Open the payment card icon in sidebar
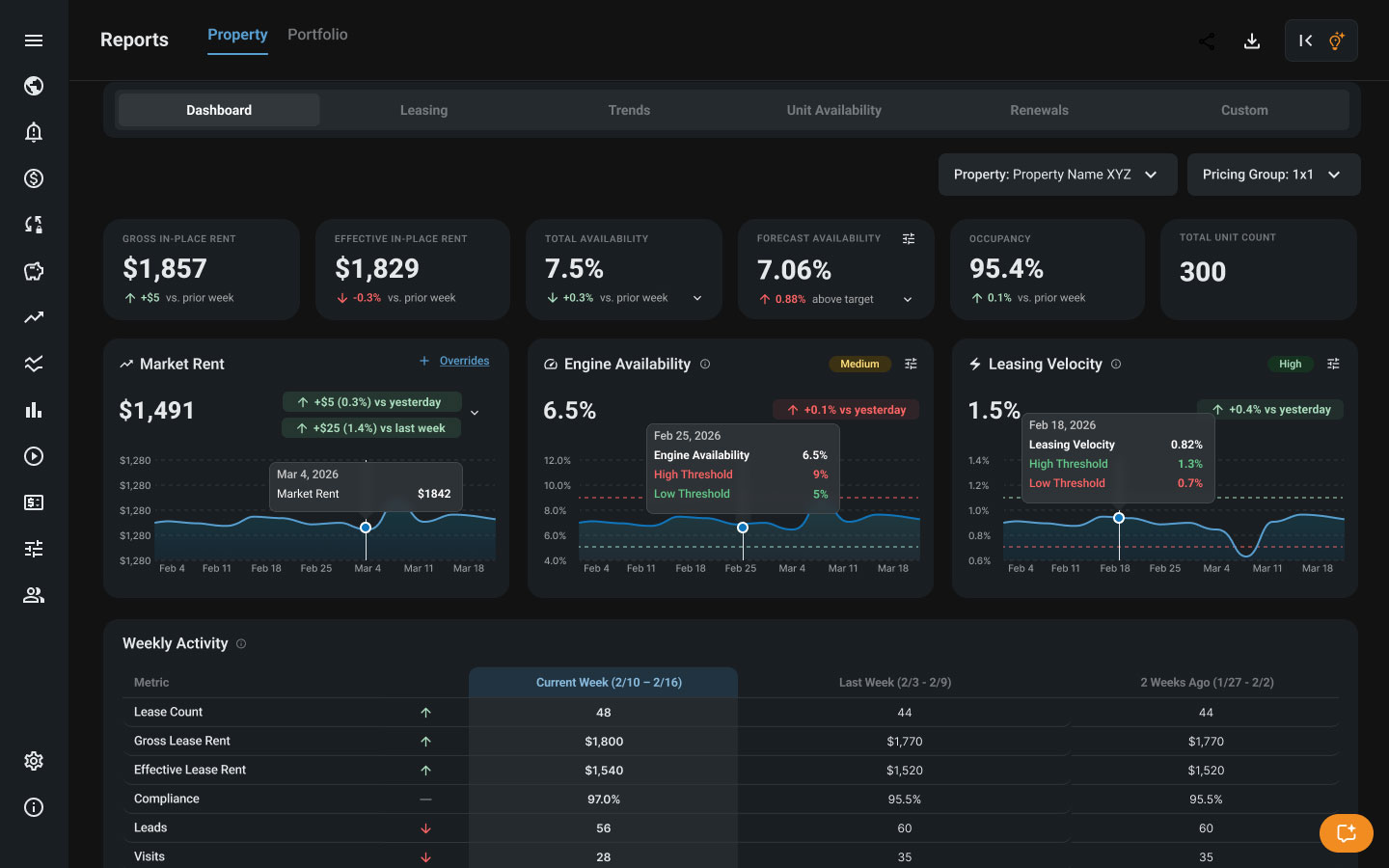The height and width of the screenshot is (868, 1389). 34,502
